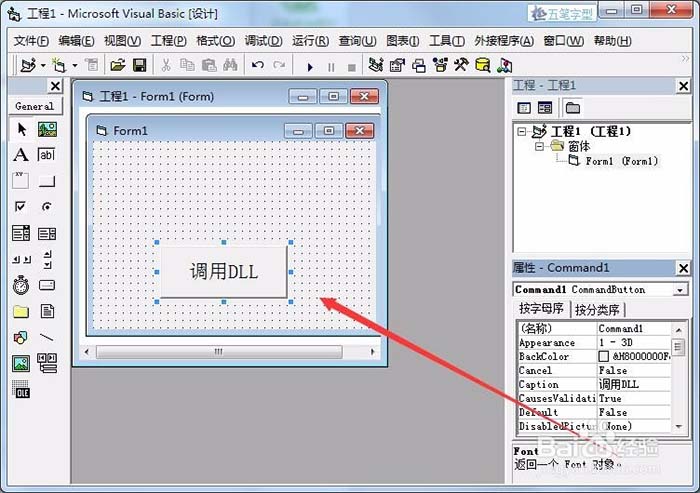Open the 工程(P) menu
This screenshot has width=700, height=493.
(168, 41)
